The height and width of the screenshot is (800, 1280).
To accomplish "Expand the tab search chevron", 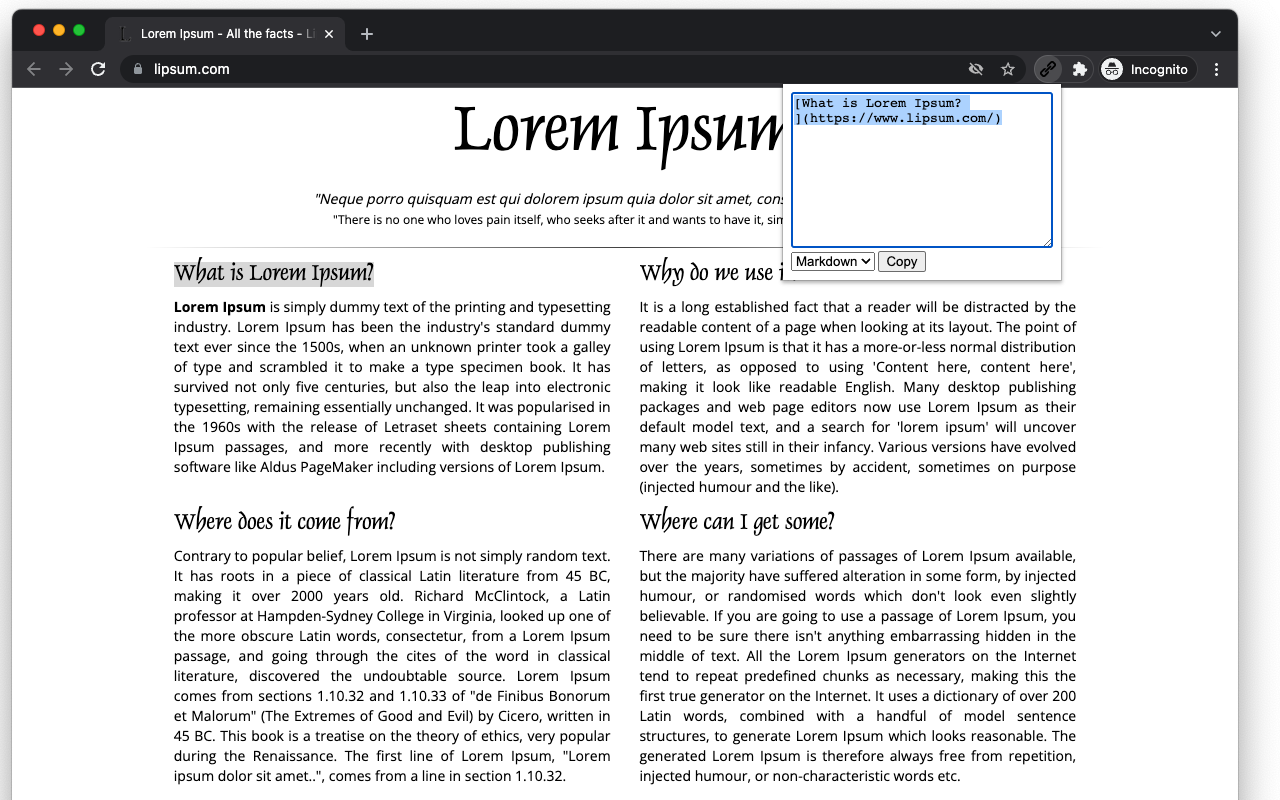I will pyautogui.click(x=1215, y=33).
